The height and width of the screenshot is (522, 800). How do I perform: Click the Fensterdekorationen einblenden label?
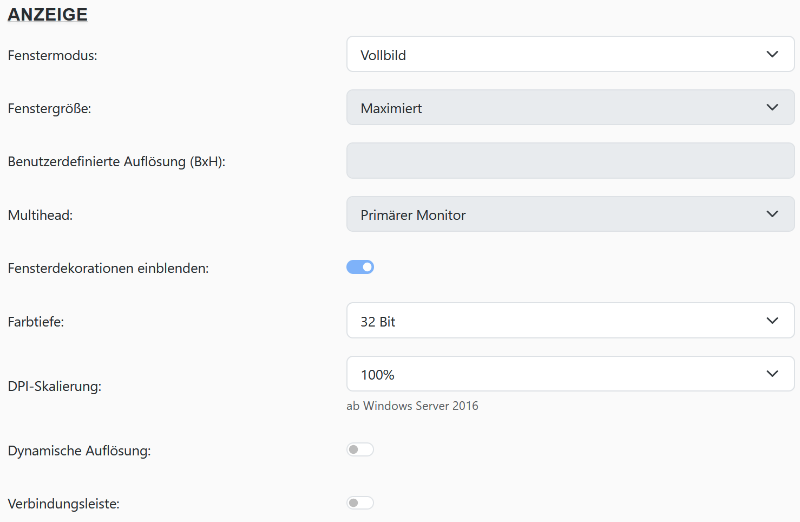click(108, 269)
